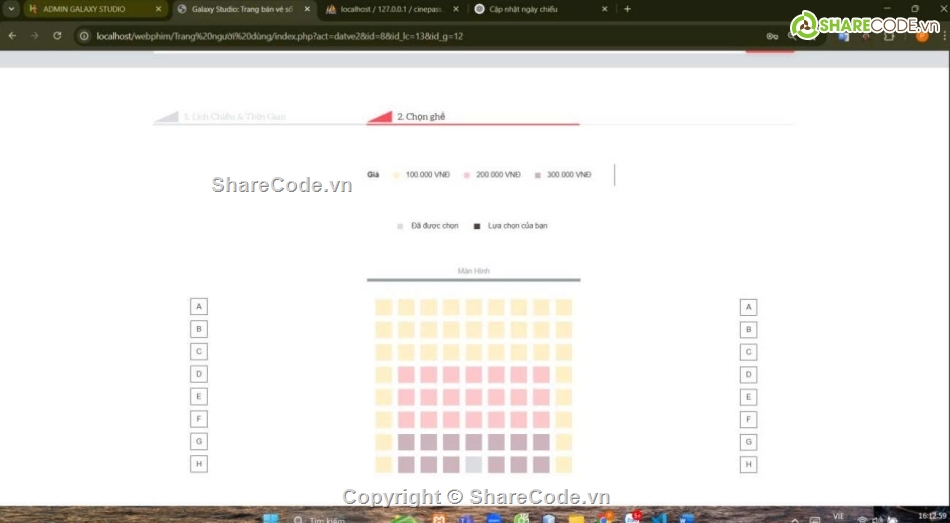Image resolution: width=950 pixels, height=523 pixels.
Task: Go to step 1. Lịch Chiếu & Thời Gian
Action: [234, 116]
